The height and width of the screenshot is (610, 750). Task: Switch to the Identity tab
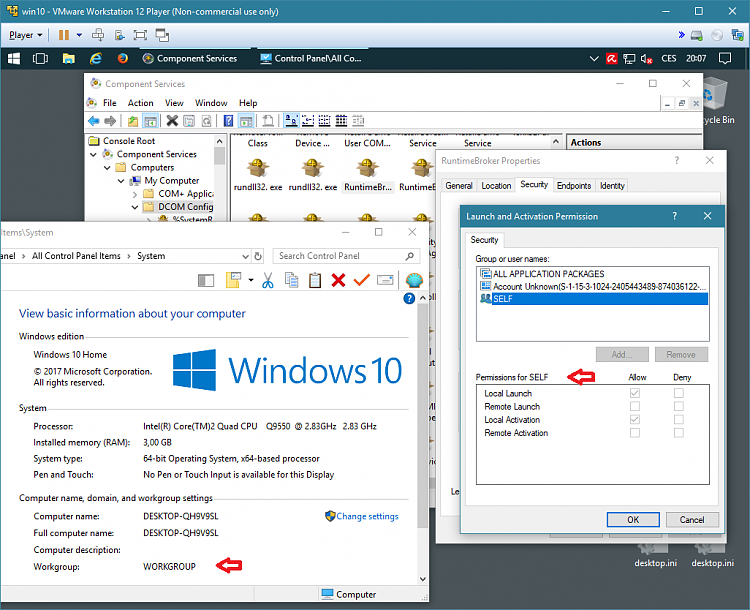tap(612, 186)
